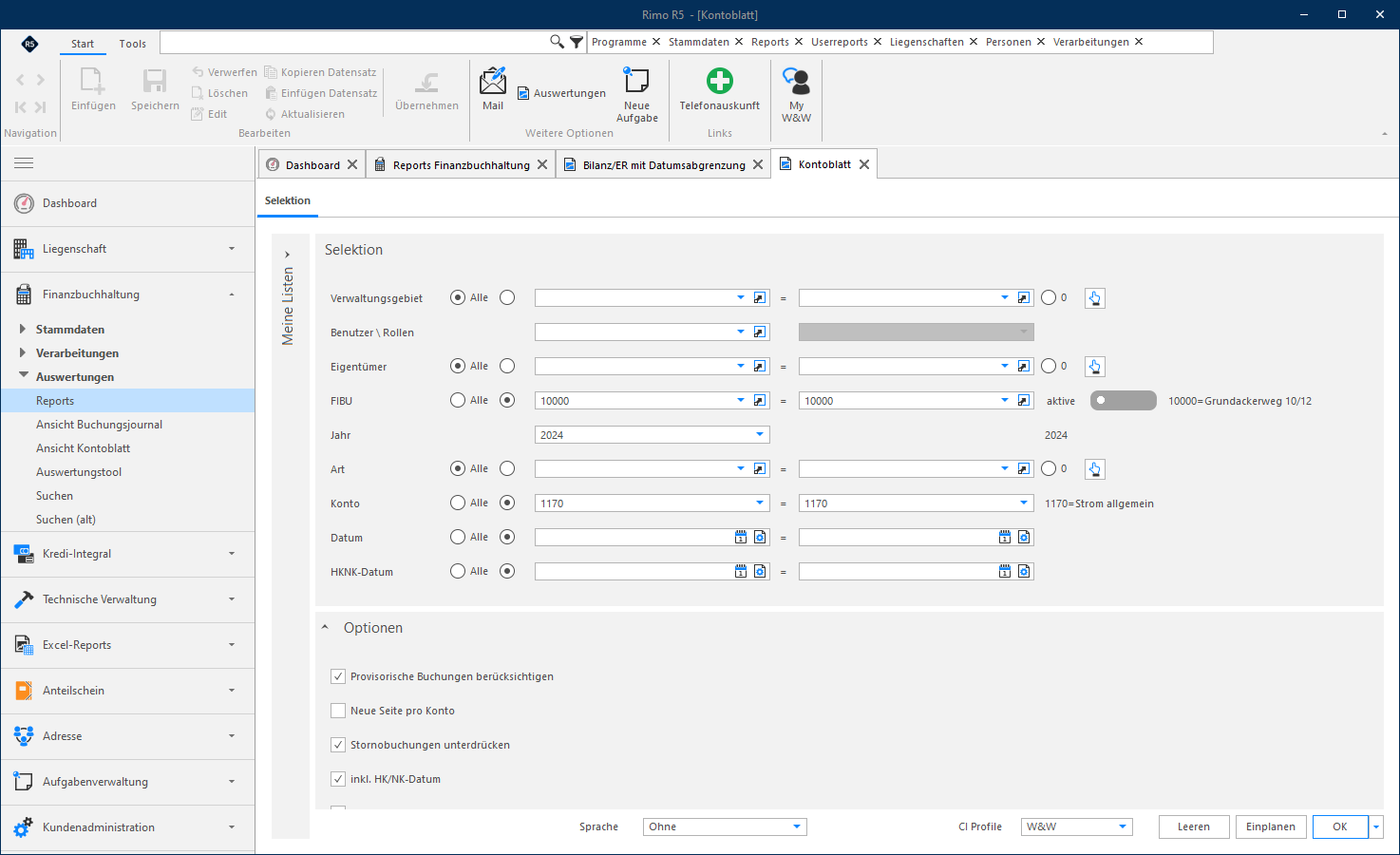Uncheck Stornobuchungen unterdrücken
Screen dimensions: 1400x855
click(338, 745)
